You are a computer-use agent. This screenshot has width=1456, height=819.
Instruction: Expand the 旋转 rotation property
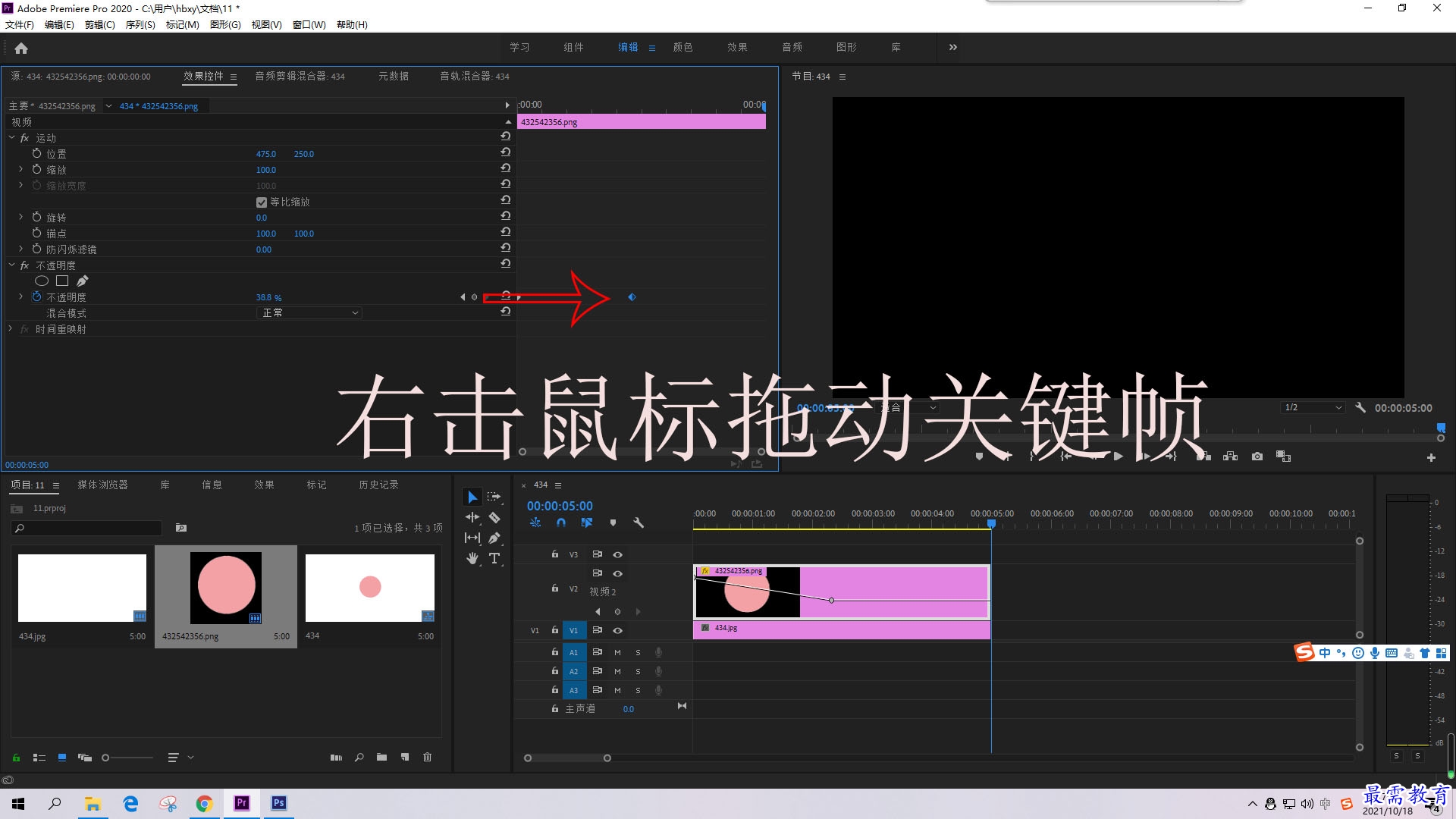(20, 217)
